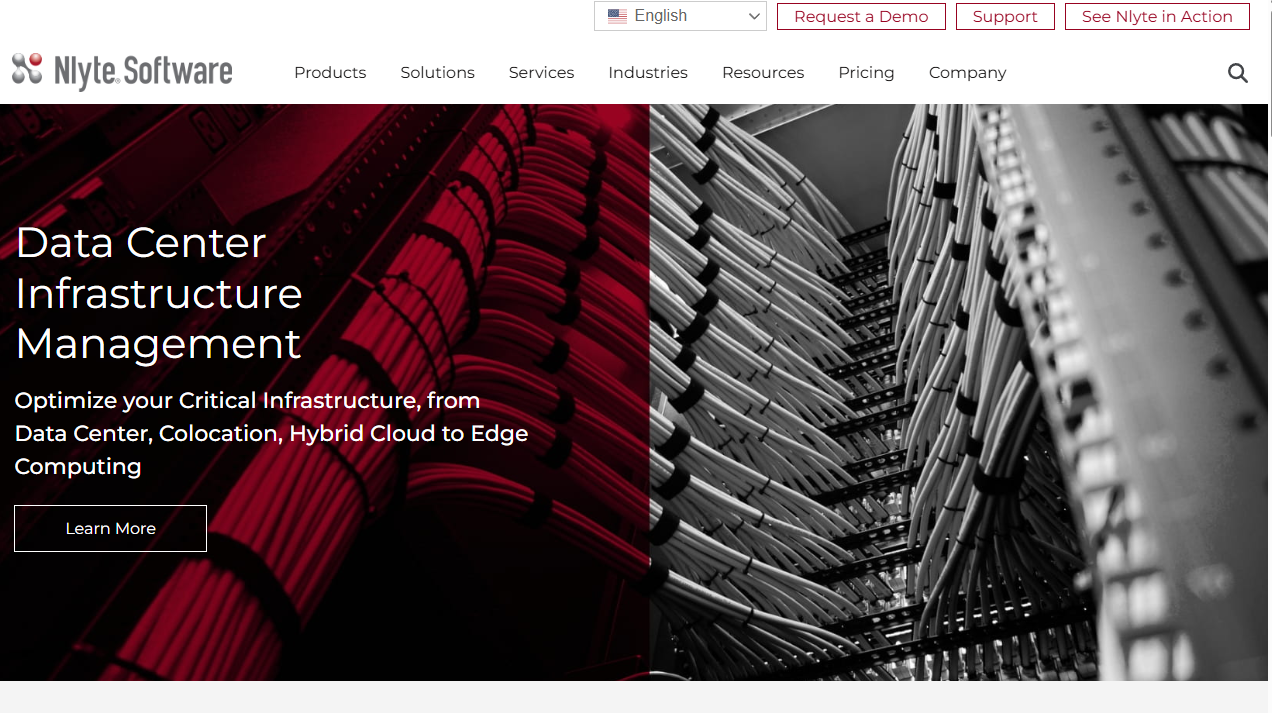Click the Request a Demo button
1272x713 pixels.
[x=861, y=17]
